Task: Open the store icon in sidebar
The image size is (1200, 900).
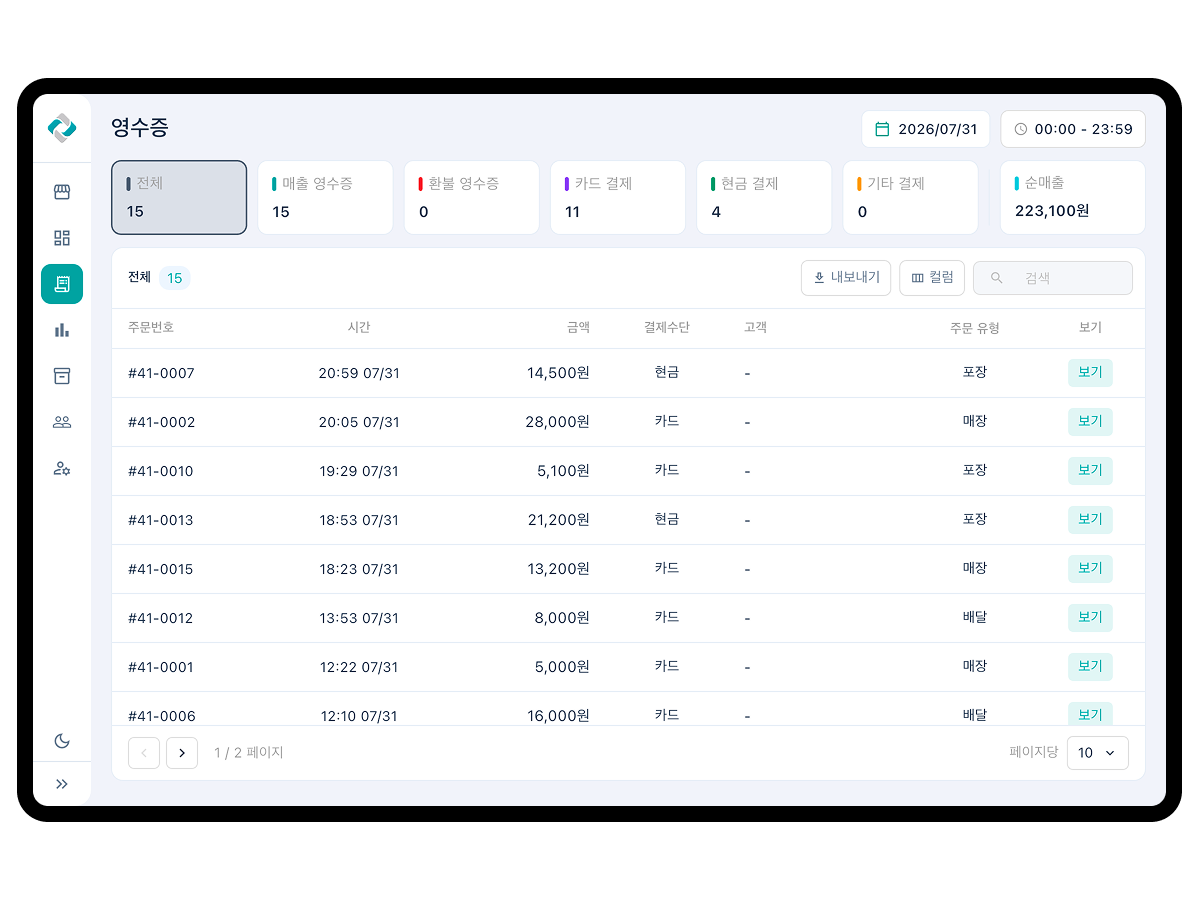Action: [62, 192]
